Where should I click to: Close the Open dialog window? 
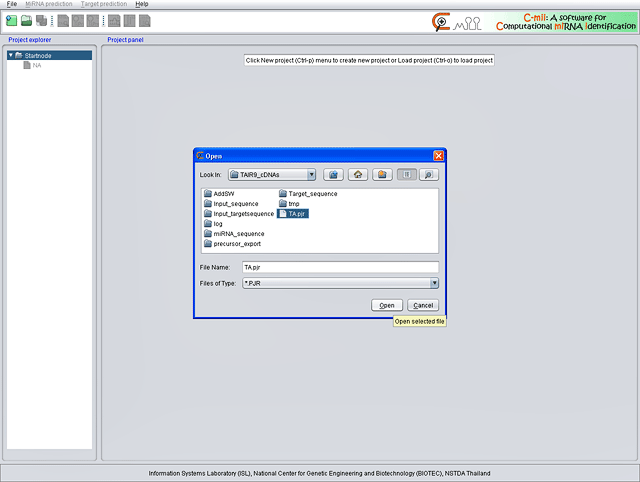click(x=438, y=156)
